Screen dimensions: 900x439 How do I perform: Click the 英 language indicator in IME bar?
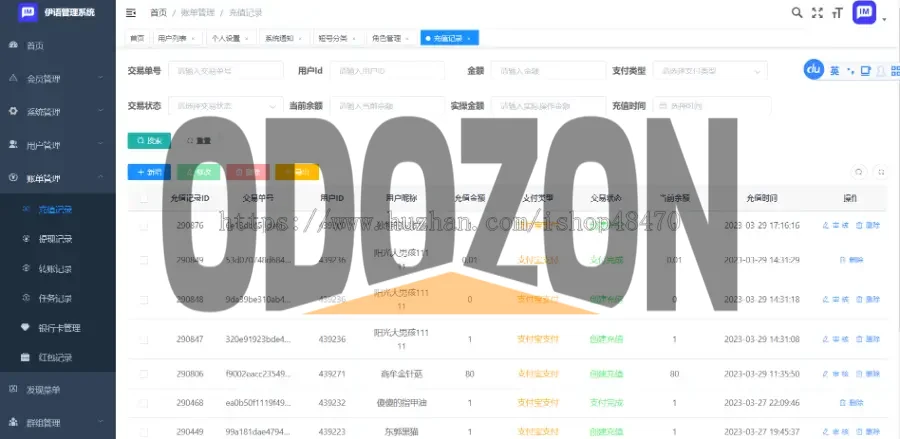coord(835,71)
